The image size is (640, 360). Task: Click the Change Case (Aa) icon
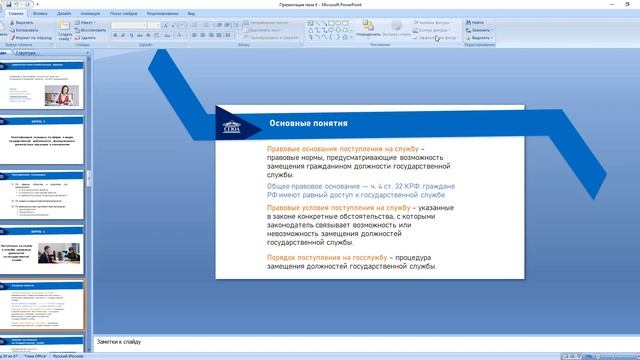coord(167,36)
